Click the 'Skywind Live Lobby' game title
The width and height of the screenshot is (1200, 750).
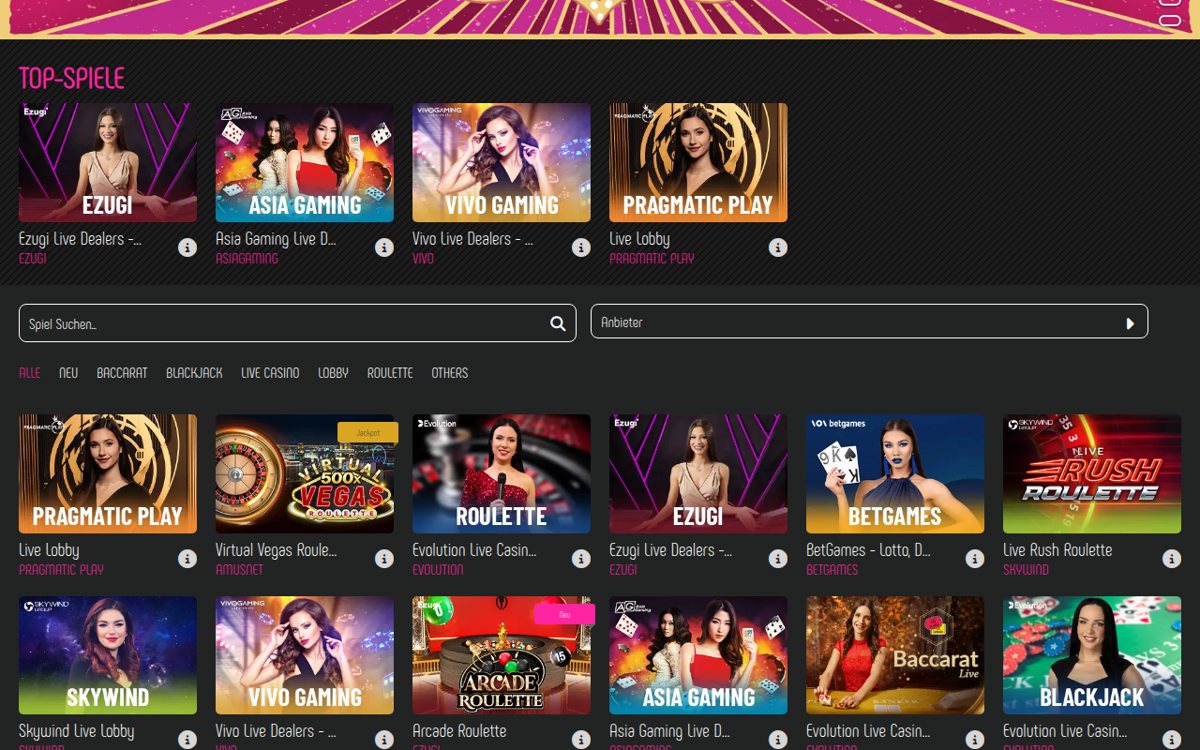tap(77, 731)
